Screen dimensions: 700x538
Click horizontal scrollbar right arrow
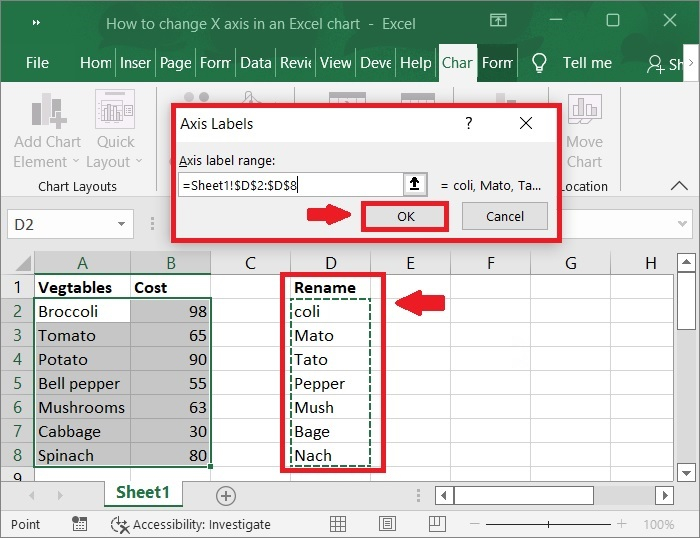pyautogui.click(x=665, y=495)
